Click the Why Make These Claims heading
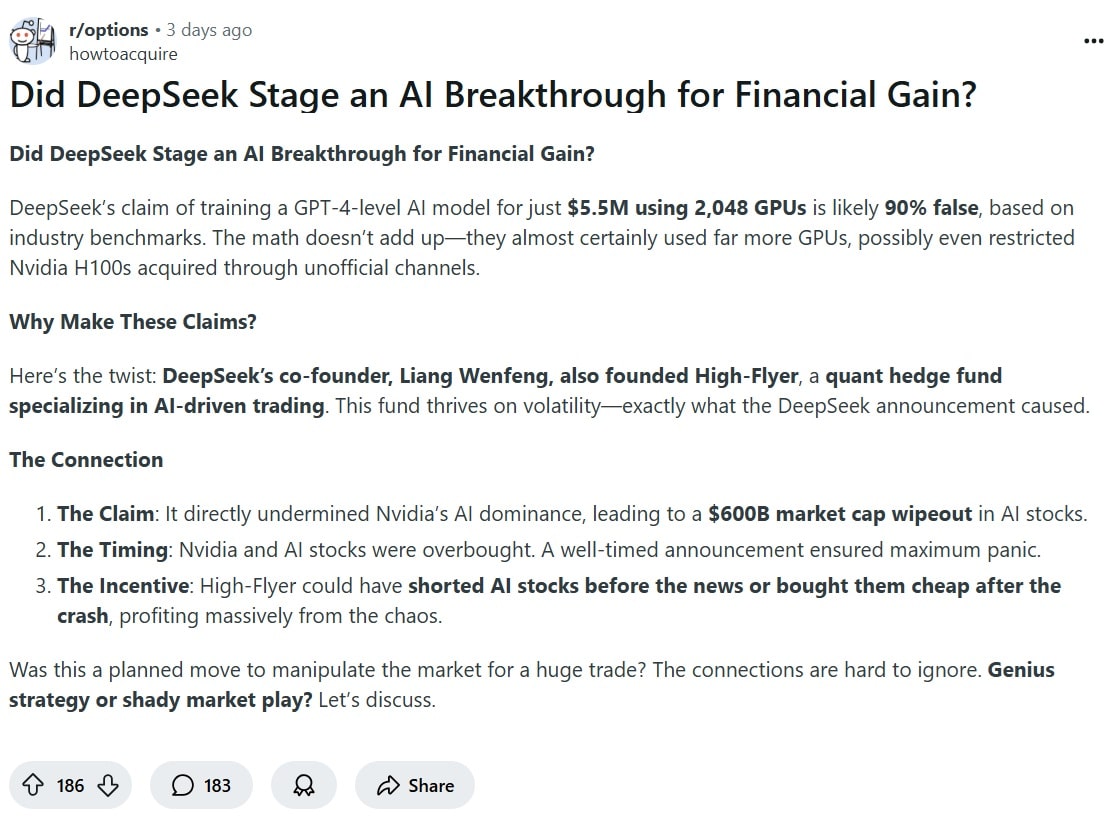Image resolution: width=1112 pixels, height=822 pixels. point(131,321)
